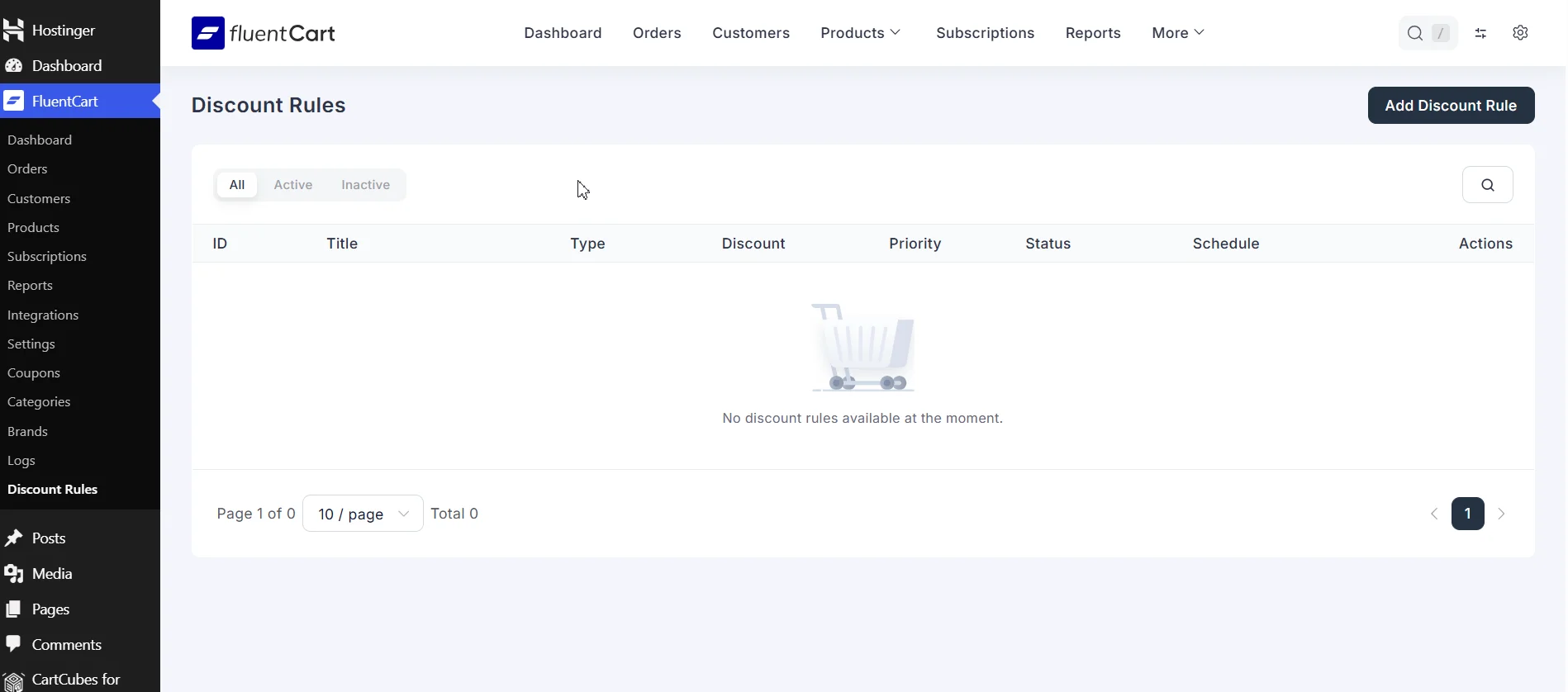Expand the Products dropdown in top nav

(861, 33)
